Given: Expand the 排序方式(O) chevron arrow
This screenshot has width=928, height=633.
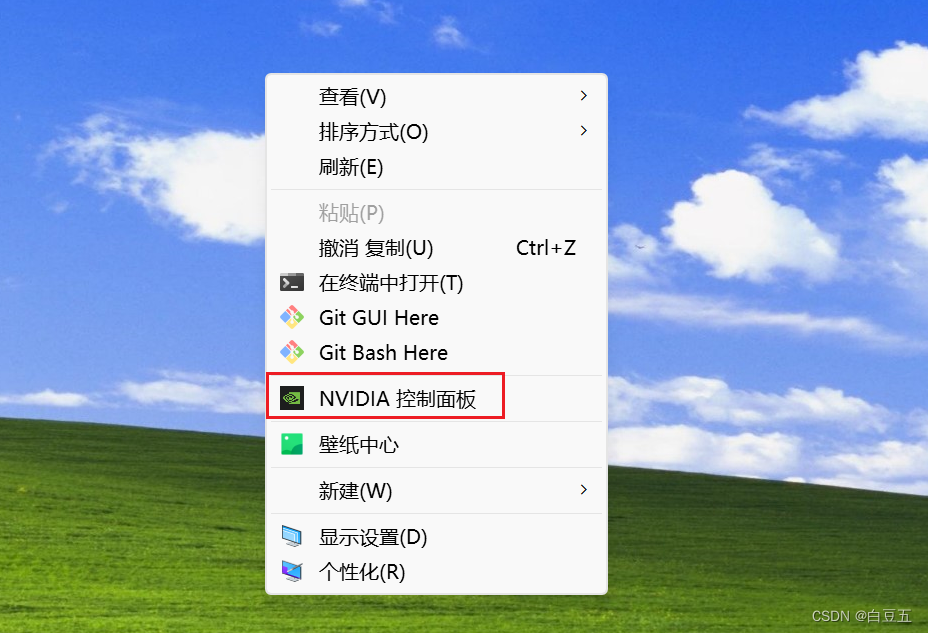Looking at the screenshot, I should pyautogui.click(x=584, y=131).
